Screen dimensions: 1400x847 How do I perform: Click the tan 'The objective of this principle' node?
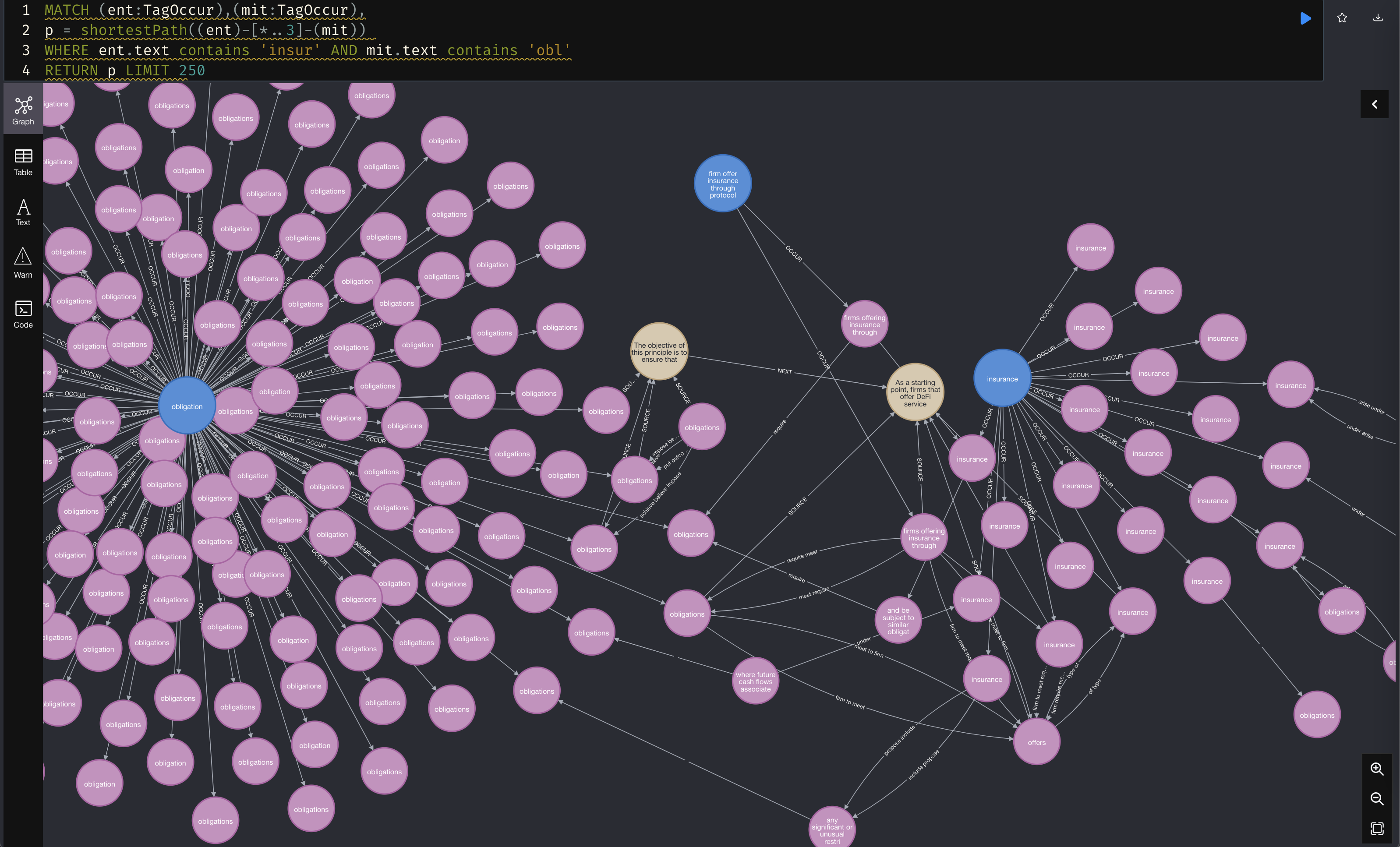pos(659,352)
